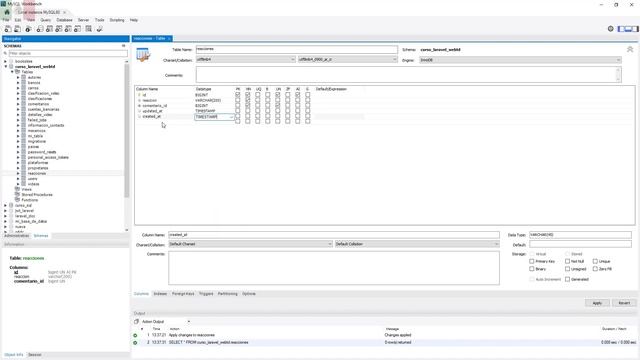640x360 pixels.
Task: Click the Action Output copy icon
Action: pos(136,322)
